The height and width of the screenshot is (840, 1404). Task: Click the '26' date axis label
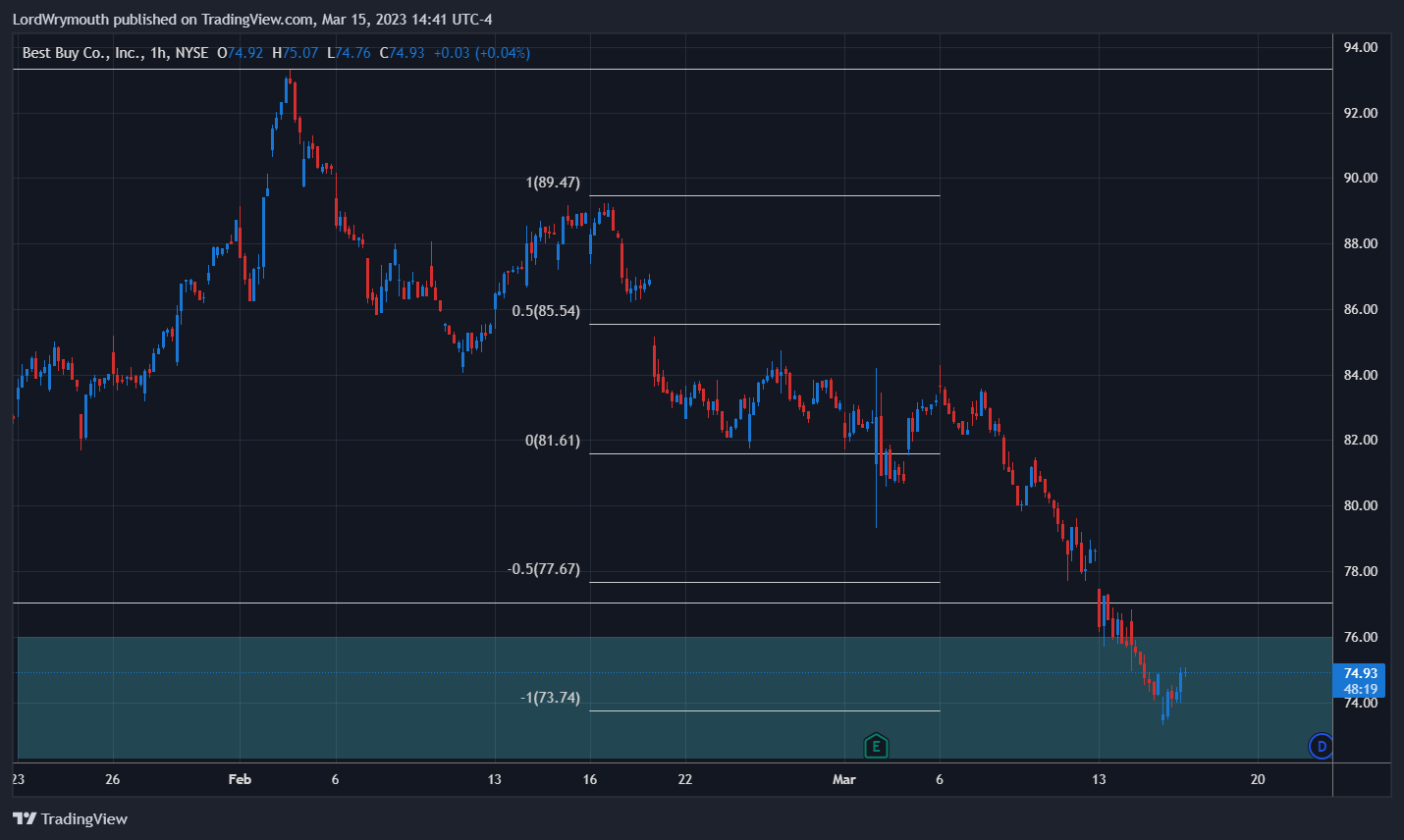click(x=112, y=779)
